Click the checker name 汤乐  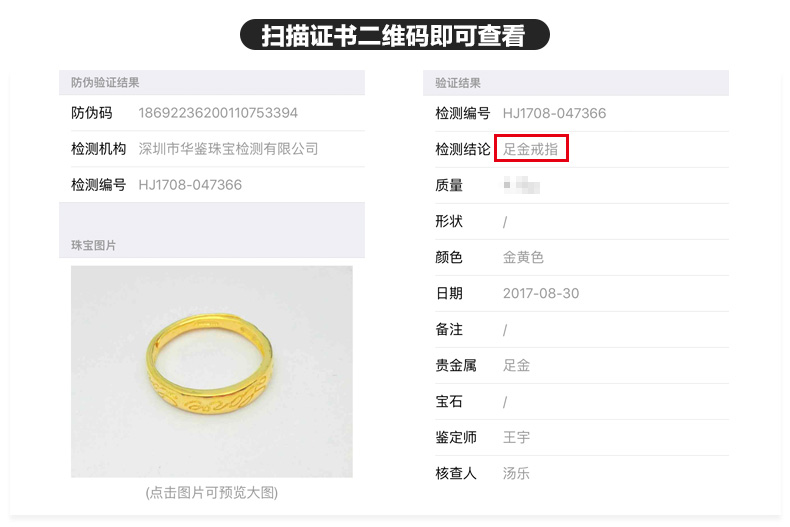tap(516, 473)
